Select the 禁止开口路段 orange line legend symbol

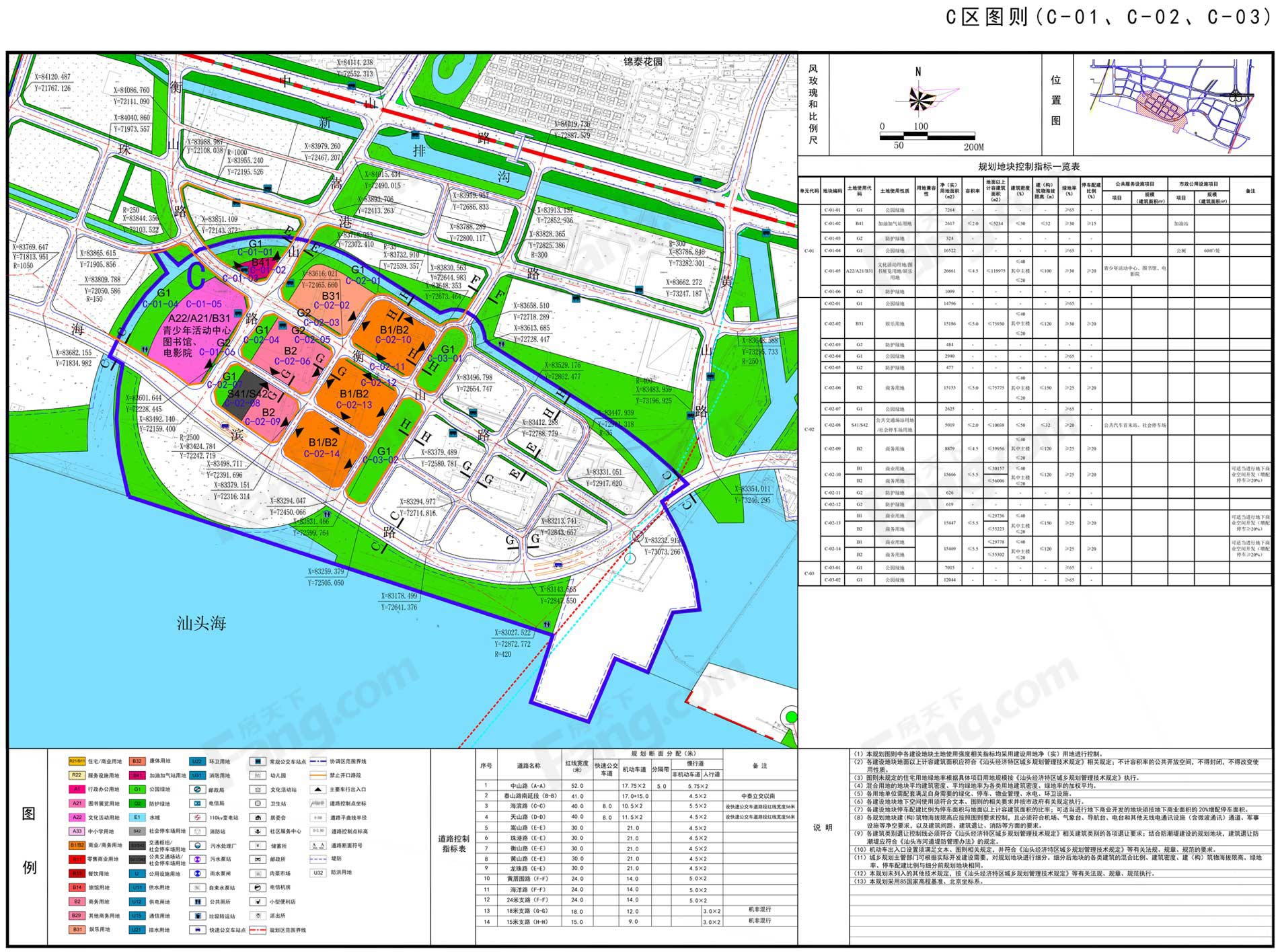click(317, 775)
